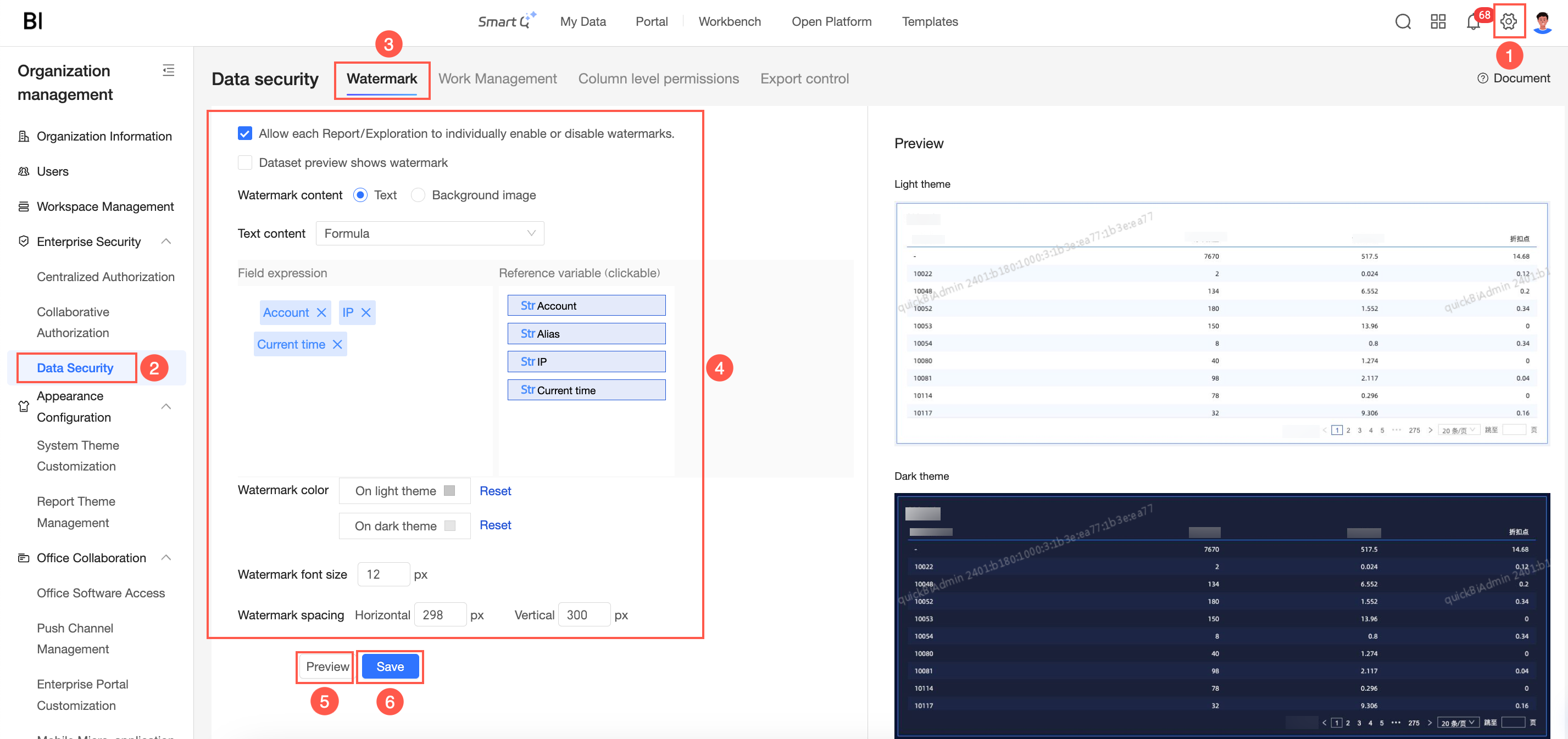Switch to Column level permissions tab
Screen dimensions: 1568x739
658,79
